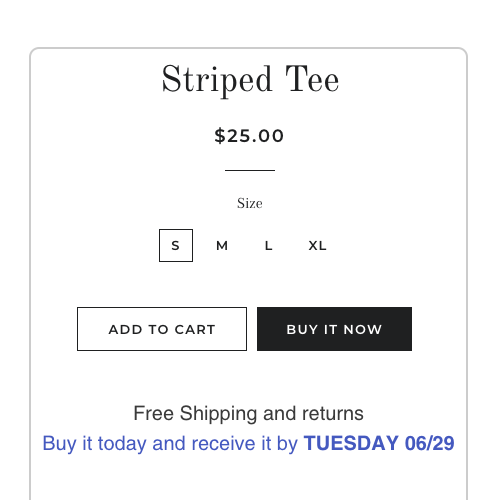The height and width of the screenshot is (500, 500).
Task: Click the bold TUESDAY 06/29 delivery date
Action: click(379, 443)
